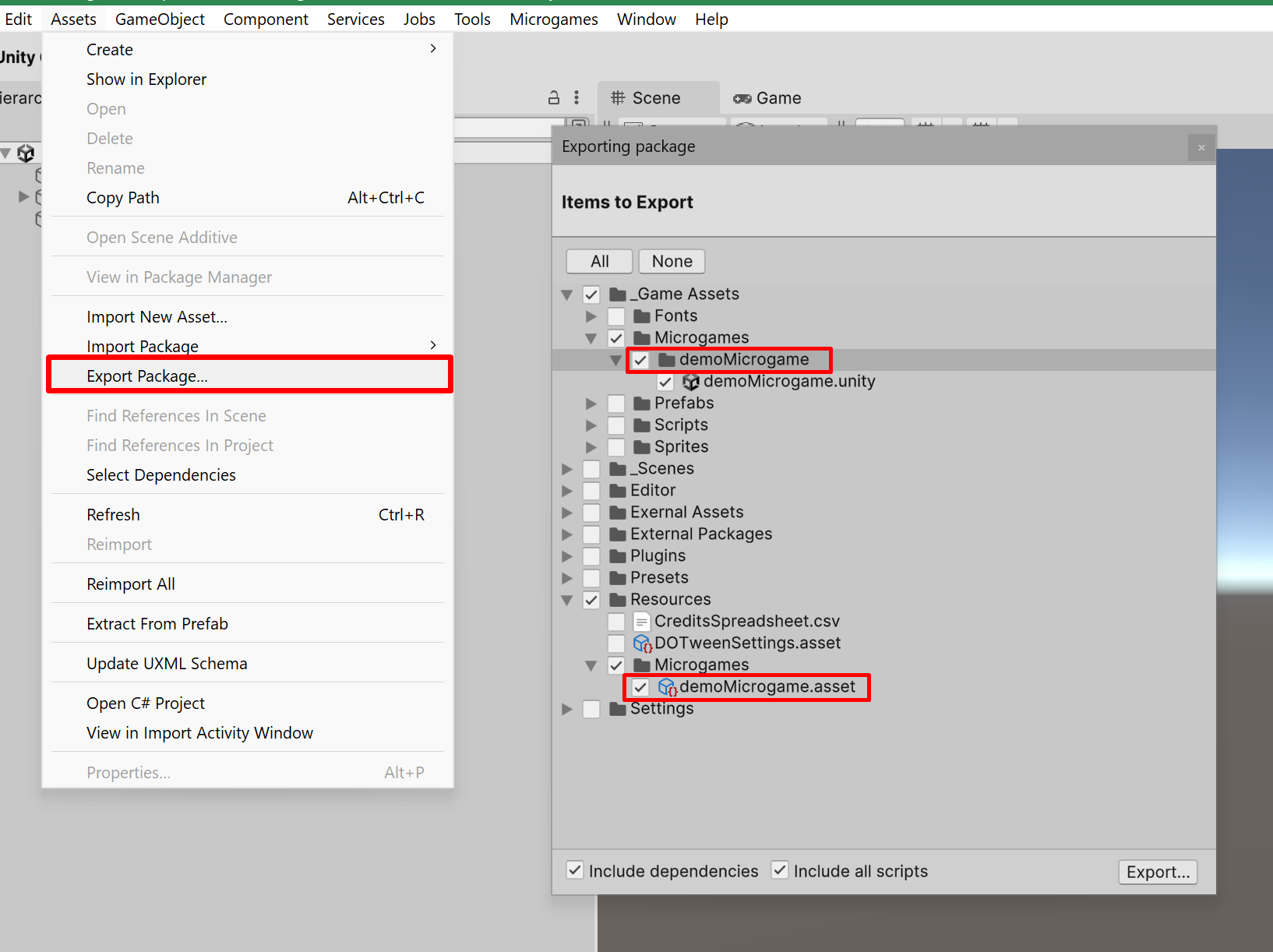The width and height of the screenshot is (1273, 952).
Task: Click the Plugins folder icon
Action: [618, 556]
